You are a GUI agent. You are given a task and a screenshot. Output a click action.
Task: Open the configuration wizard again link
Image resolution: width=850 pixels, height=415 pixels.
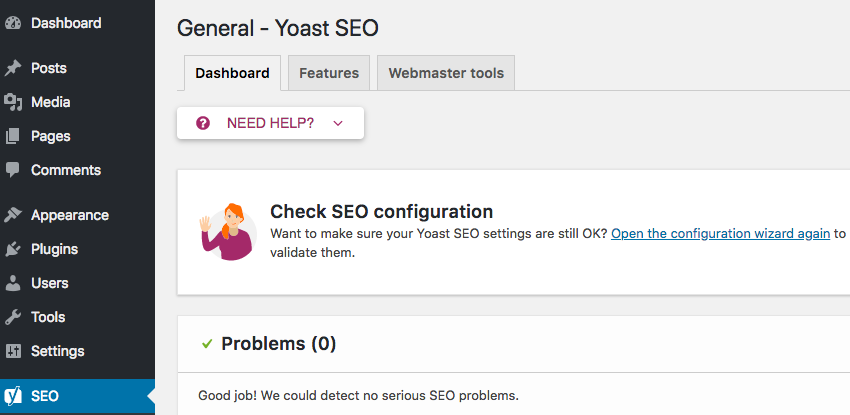coord(720,234)
